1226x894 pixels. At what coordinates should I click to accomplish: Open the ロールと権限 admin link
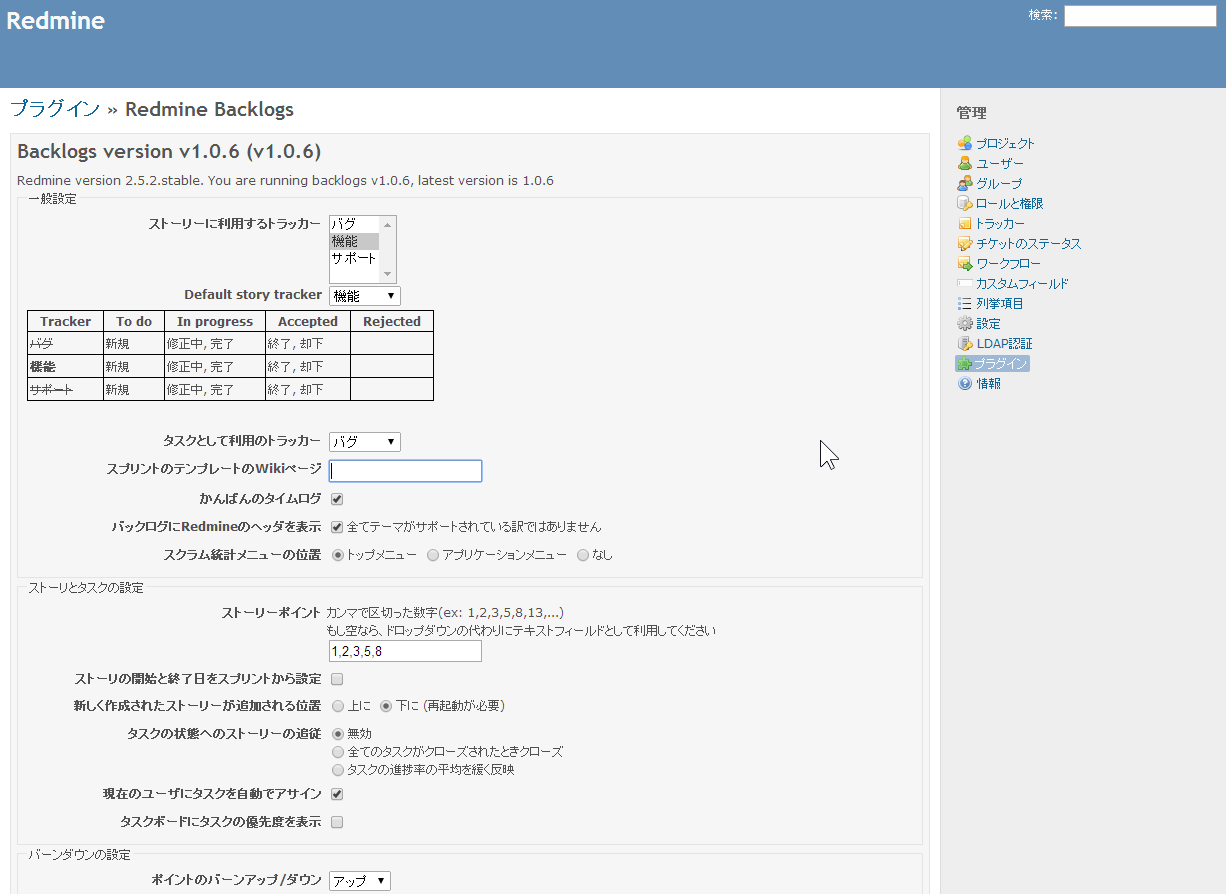click(1010, 203)
